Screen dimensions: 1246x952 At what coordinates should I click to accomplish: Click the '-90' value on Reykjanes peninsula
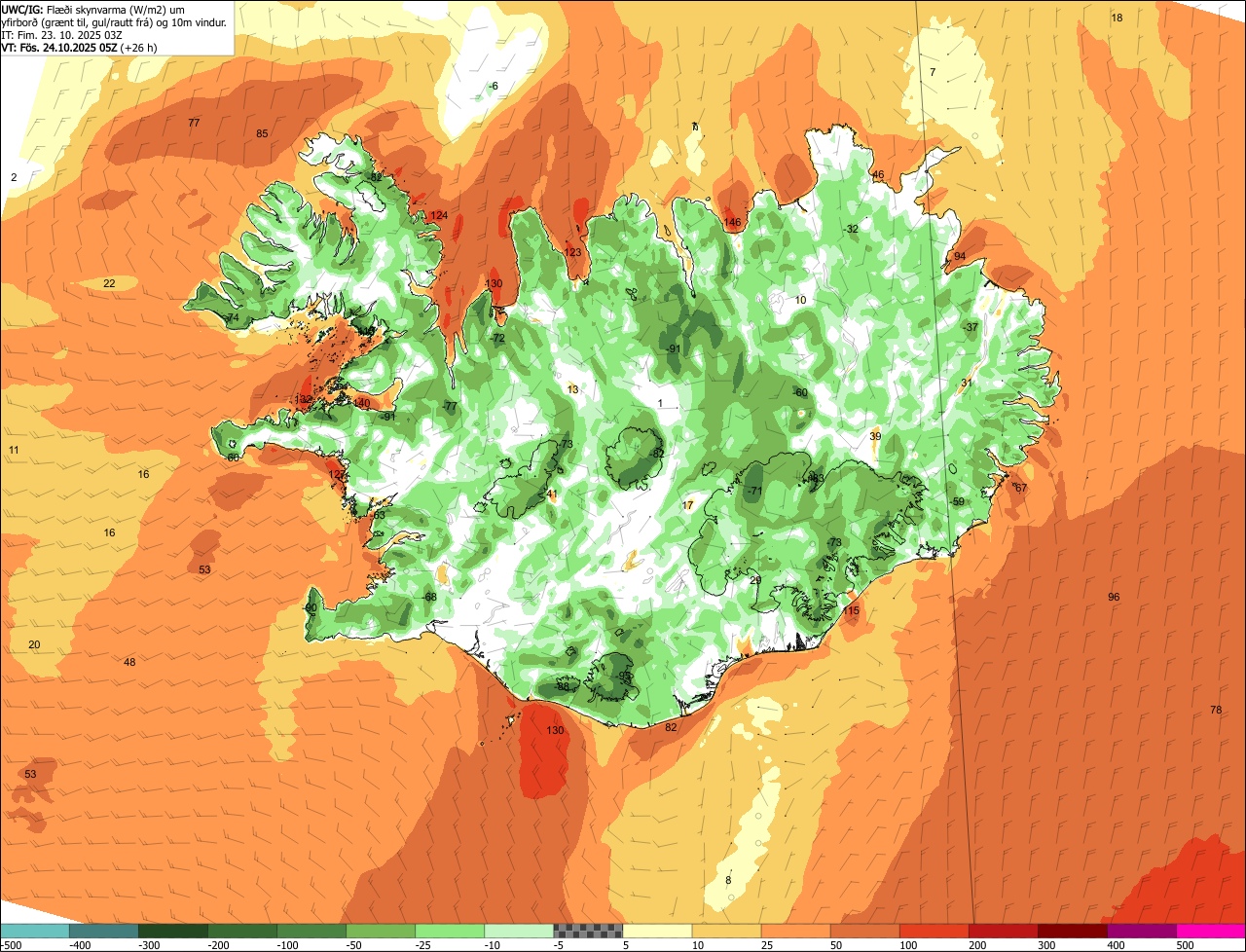(x=311, y=607)
